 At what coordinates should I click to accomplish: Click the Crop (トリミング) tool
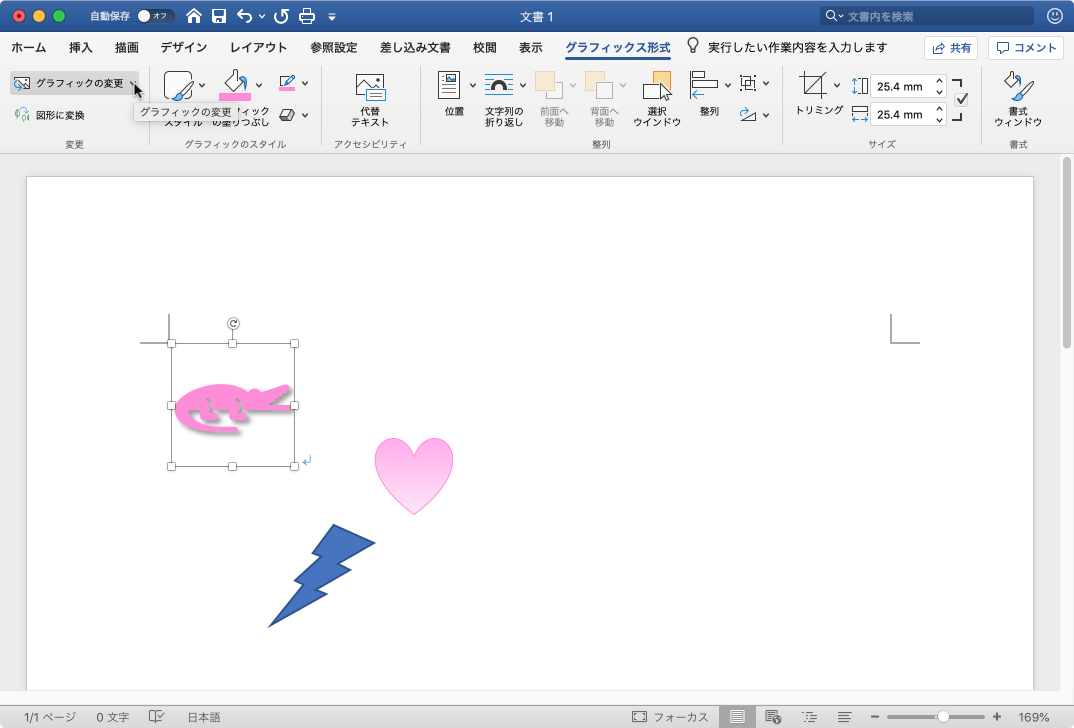(x=814, y=86)
